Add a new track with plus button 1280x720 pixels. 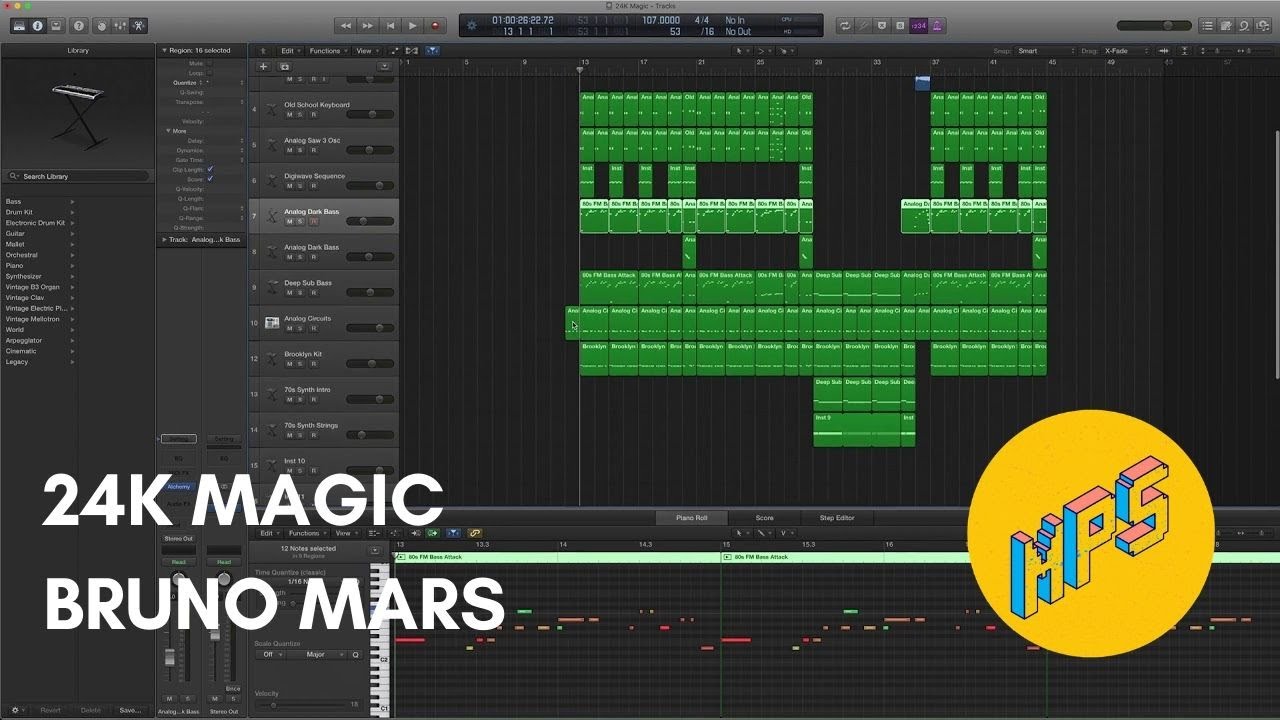tap(264, 66)
